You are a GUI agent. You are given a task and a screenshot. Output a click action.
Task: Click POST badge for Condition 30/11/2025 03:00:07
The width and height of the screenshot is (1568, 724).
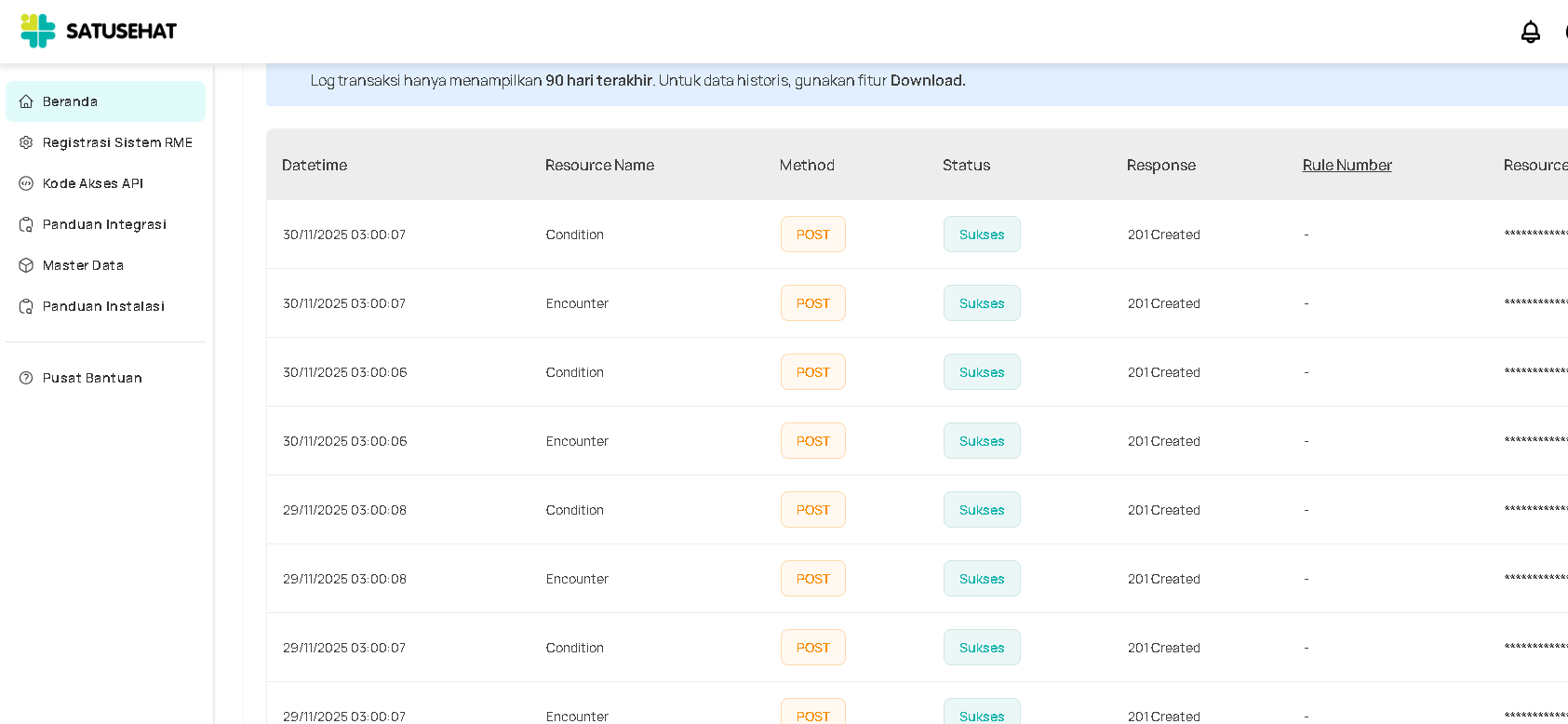tap(812, 235)
